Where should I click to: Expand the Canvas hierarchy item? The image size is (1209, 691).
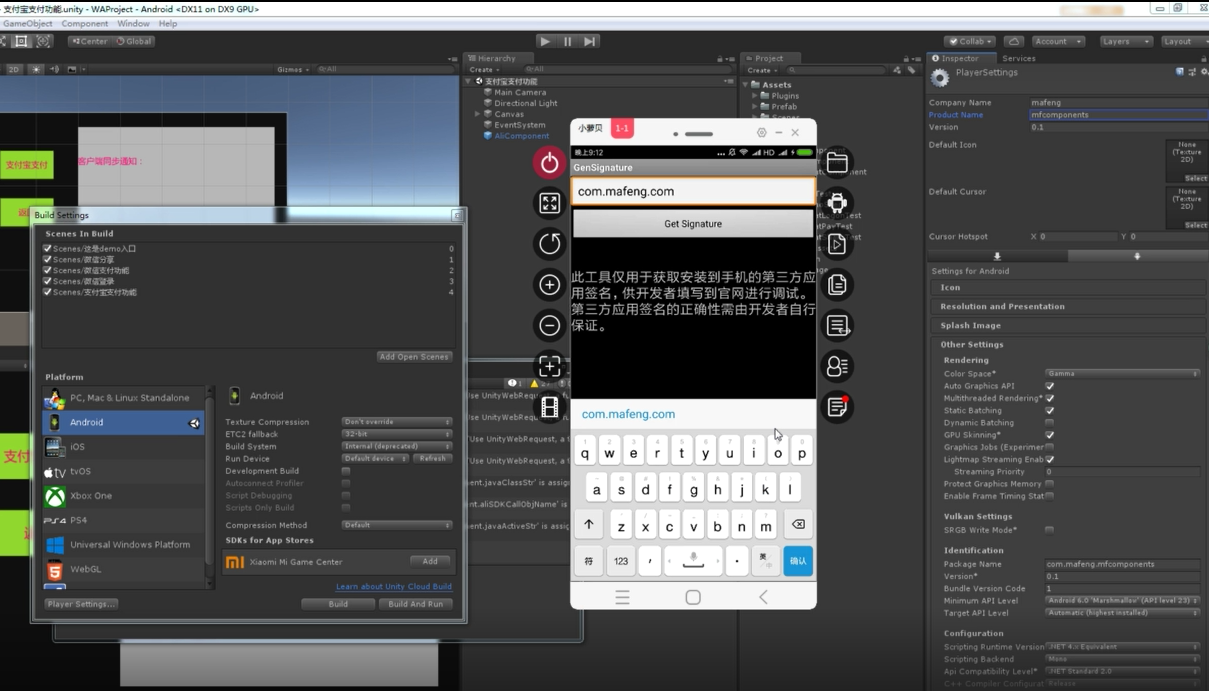click(x=478, y=114)
